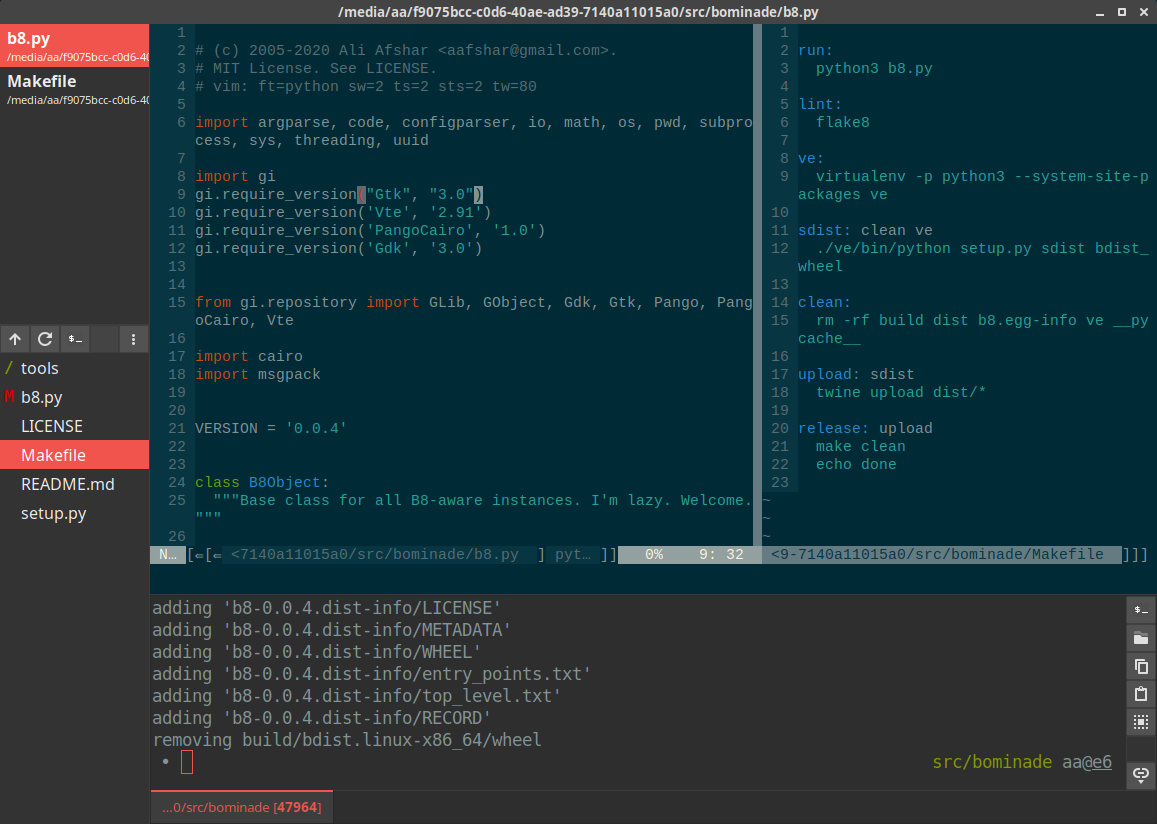1157x824 pixels.
Task: Click the 'run:' target in Makefile
Action: coord(815,51)
